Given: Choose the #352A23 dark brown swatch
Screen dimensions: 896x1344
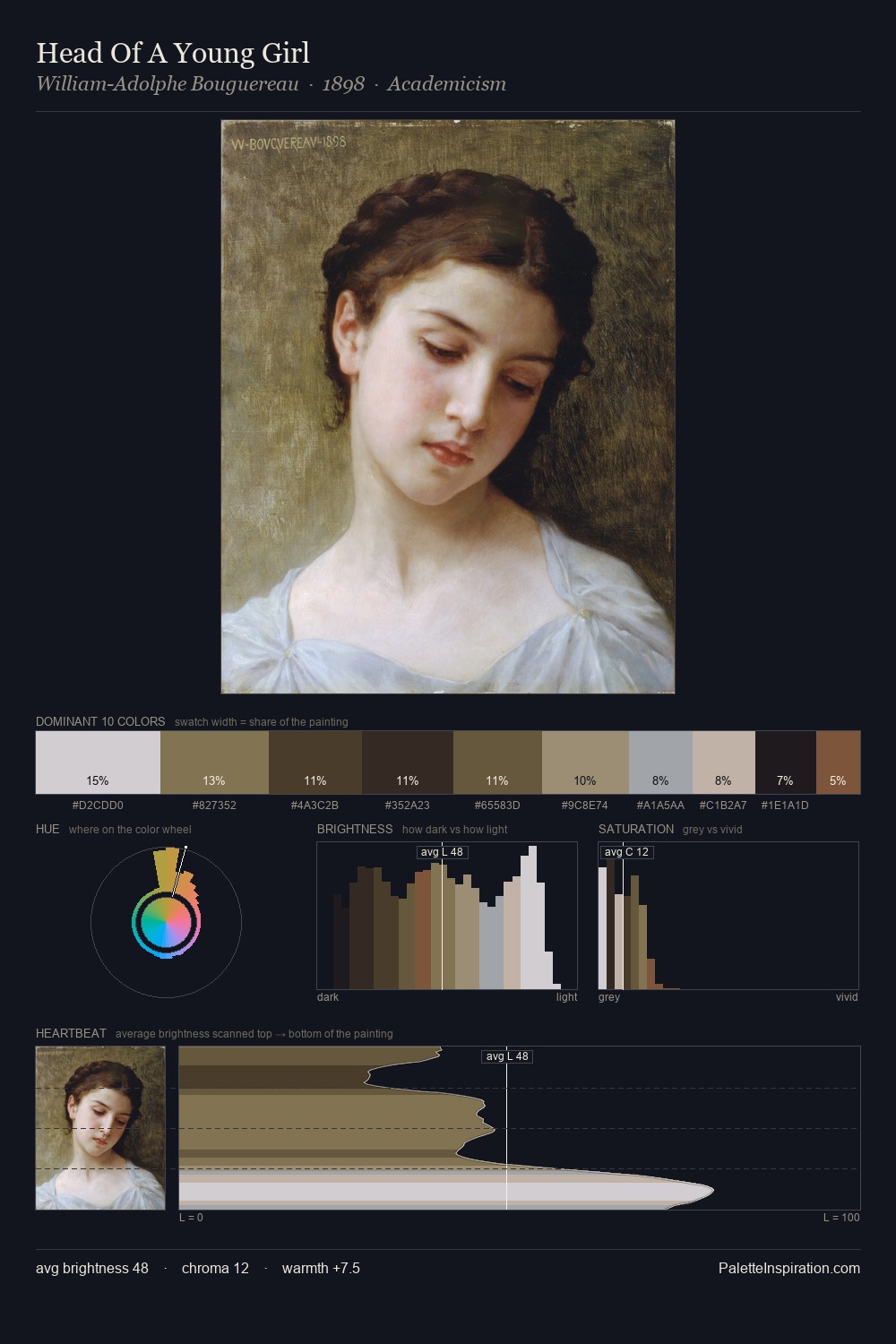Looking at the screenshot, I should [408, 762].
